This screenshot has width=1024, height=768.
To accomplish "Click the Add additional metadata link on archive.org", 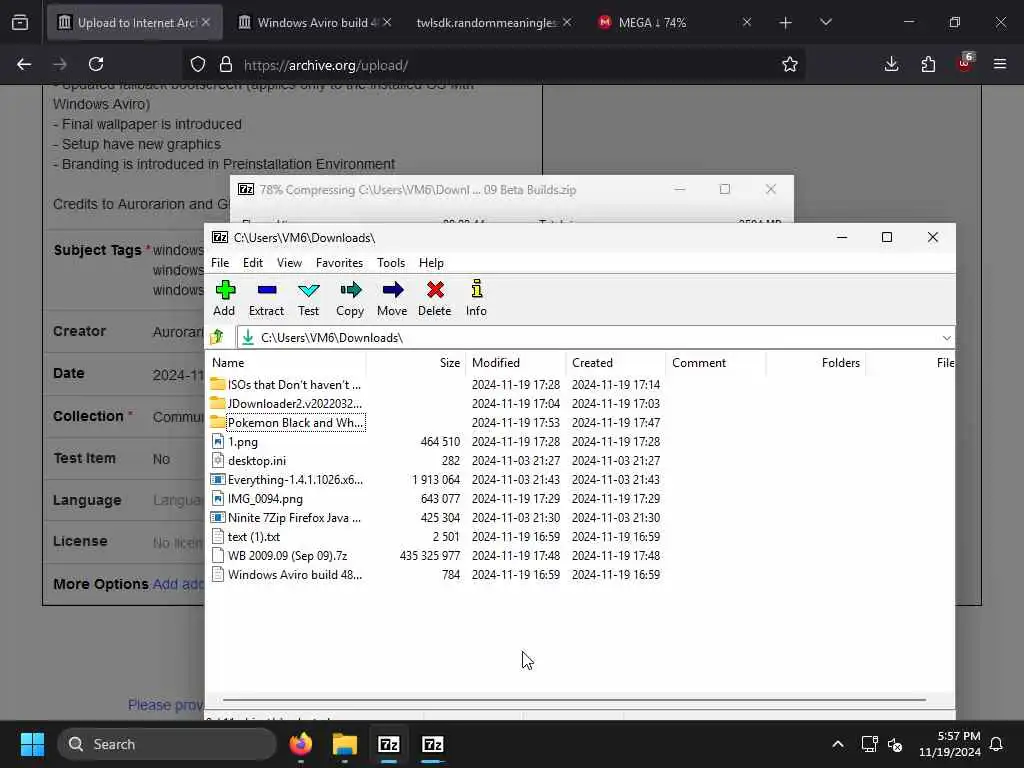I will click(178, 584).
